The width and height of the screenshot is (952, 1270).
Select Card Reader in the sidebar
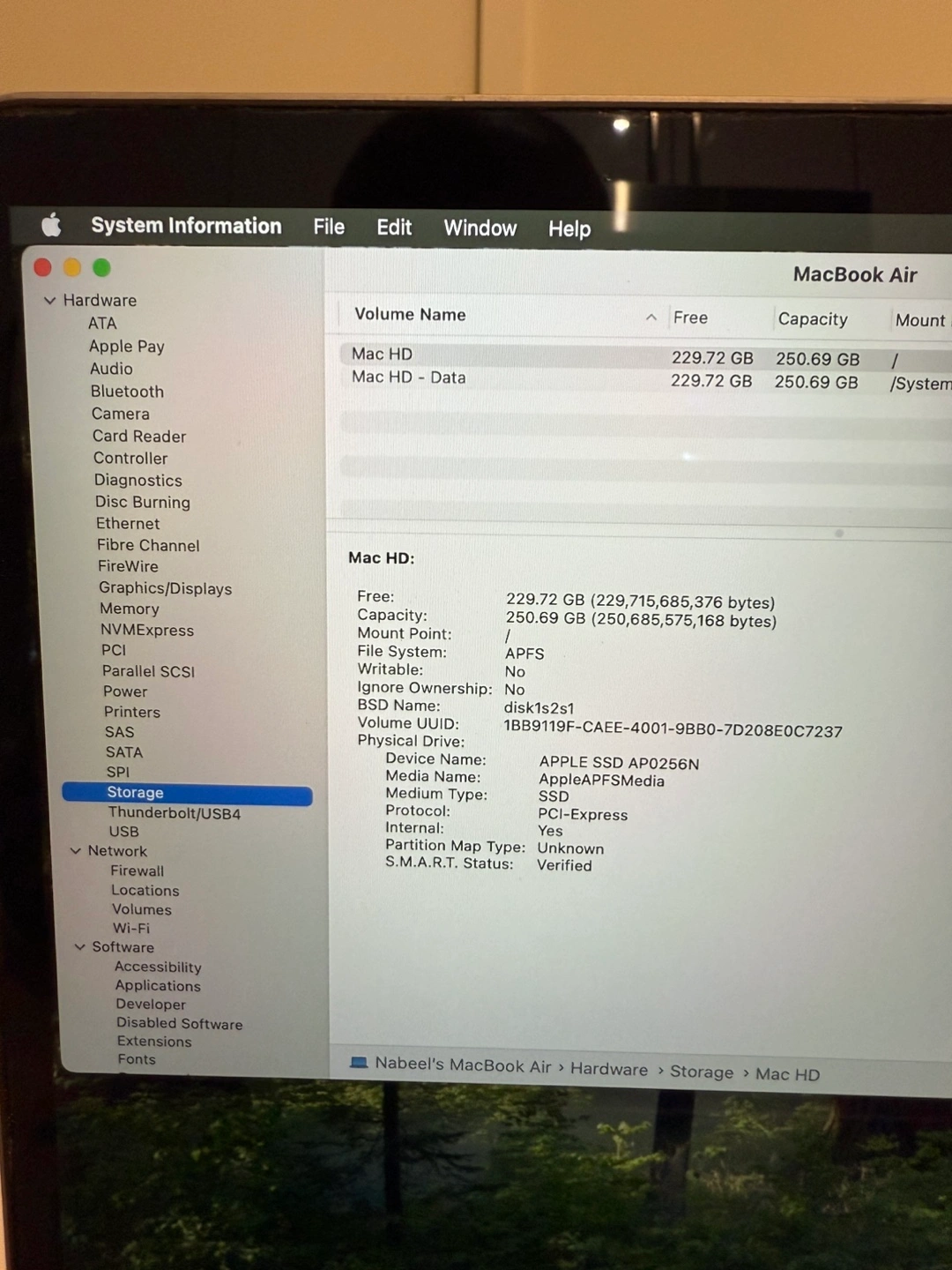click(x=139, y=436)
